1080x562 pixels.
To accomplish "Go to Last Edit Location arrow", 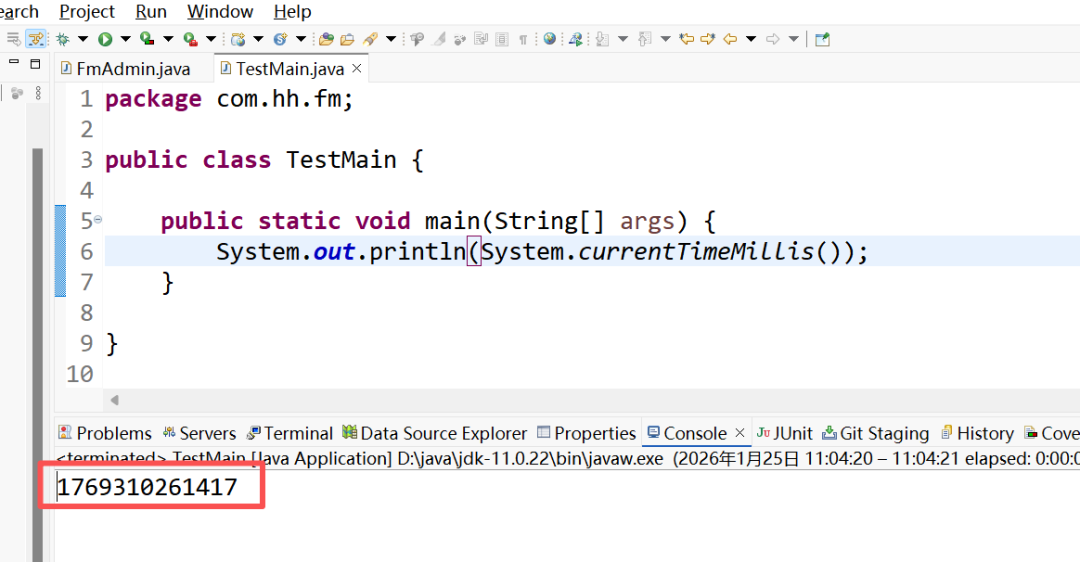I will tap(686, 39).
